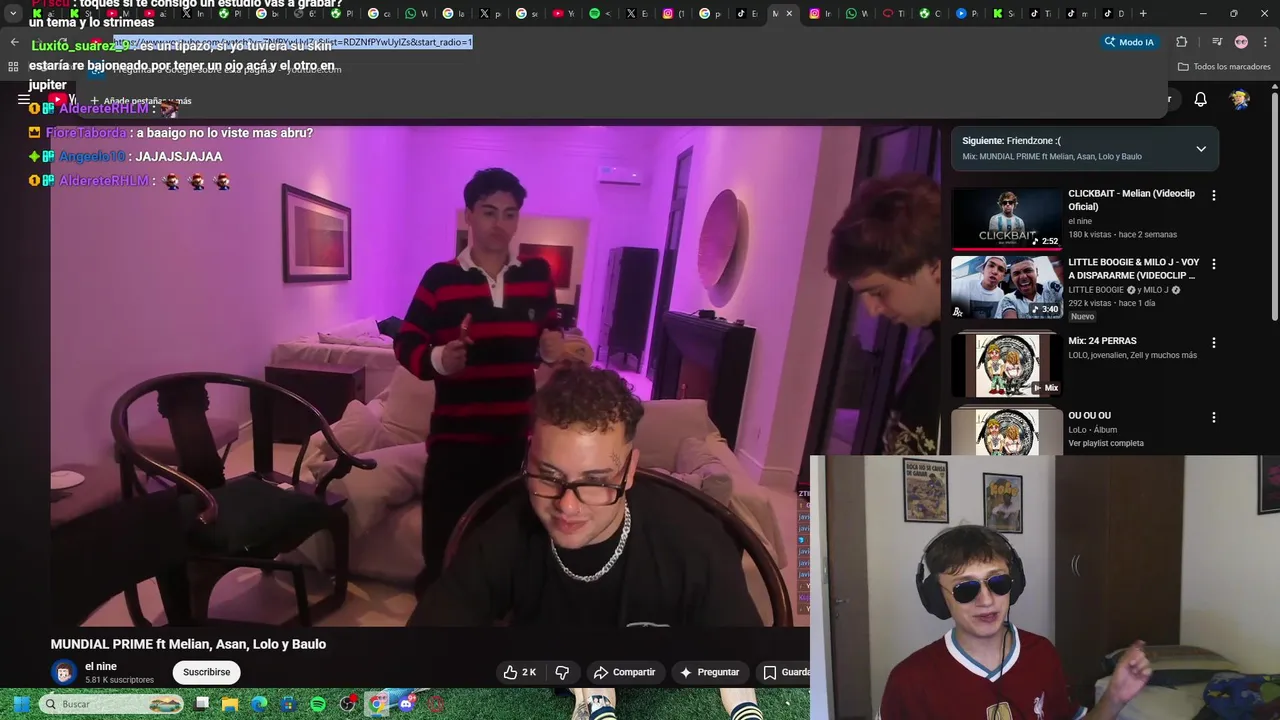This screenshot has width=1280, height=720.
Task: Click the Modo IA button
Action: 1129,42
